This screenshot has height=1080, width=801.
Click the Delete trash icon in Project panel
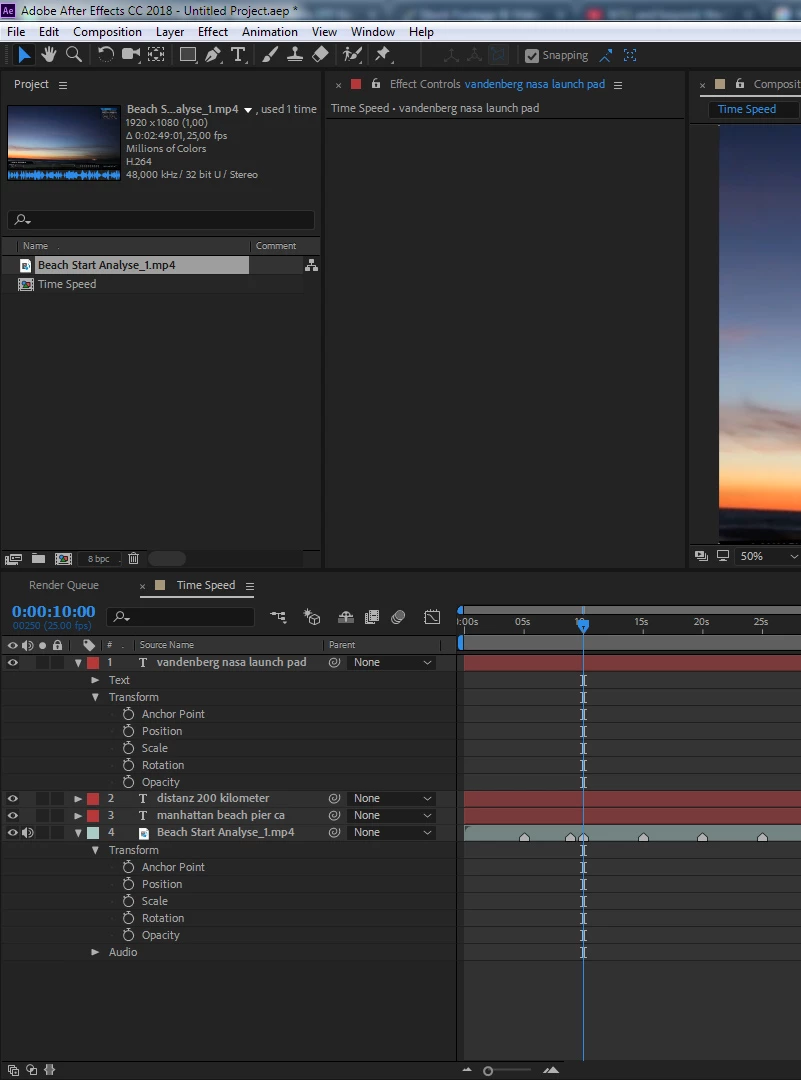pyautogui.click(x=133, y=559)
